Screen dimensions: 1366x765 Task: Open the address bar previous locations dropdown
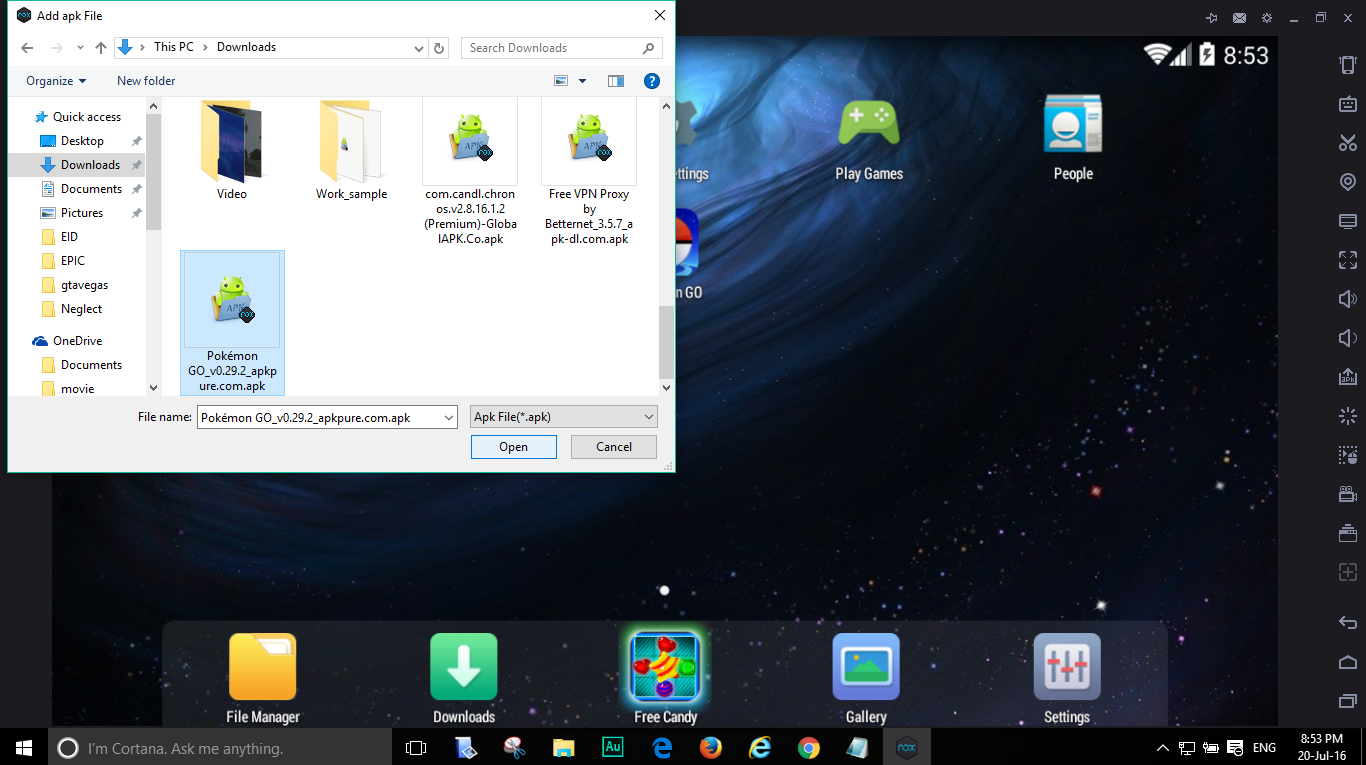click(419, 47)
